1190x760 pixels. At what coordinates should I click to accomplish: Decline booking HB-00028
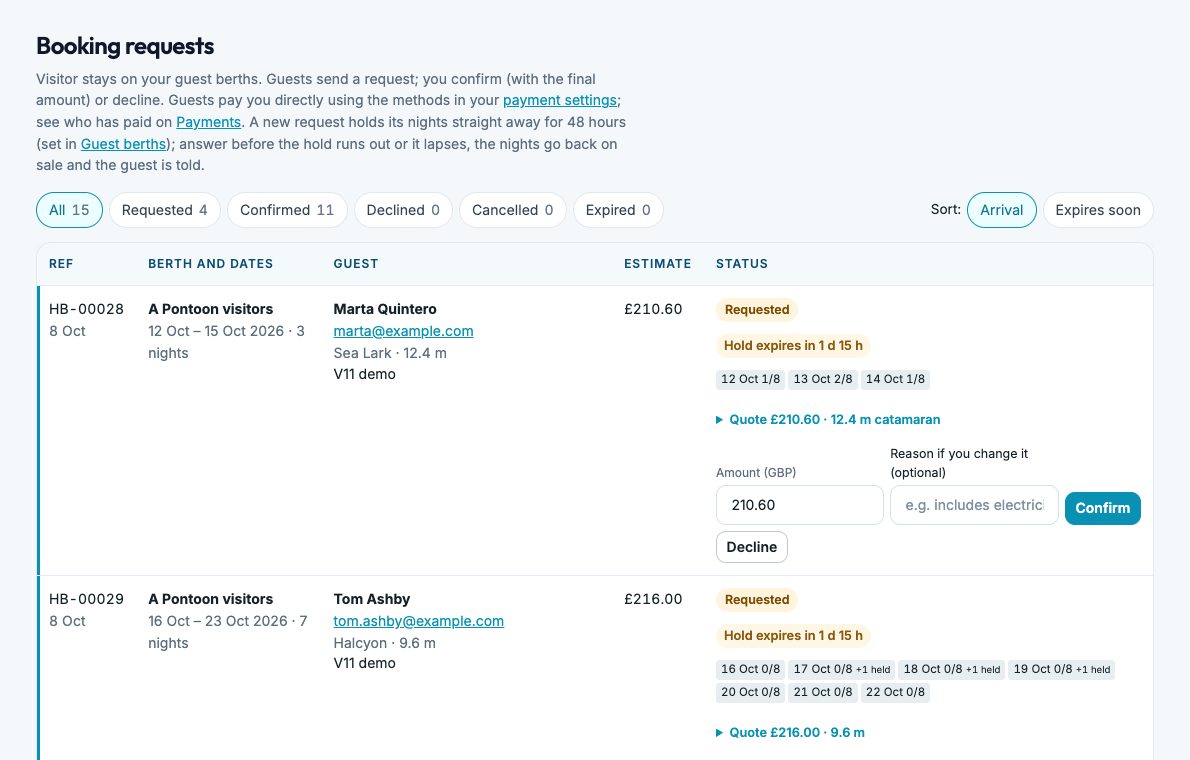751,547
